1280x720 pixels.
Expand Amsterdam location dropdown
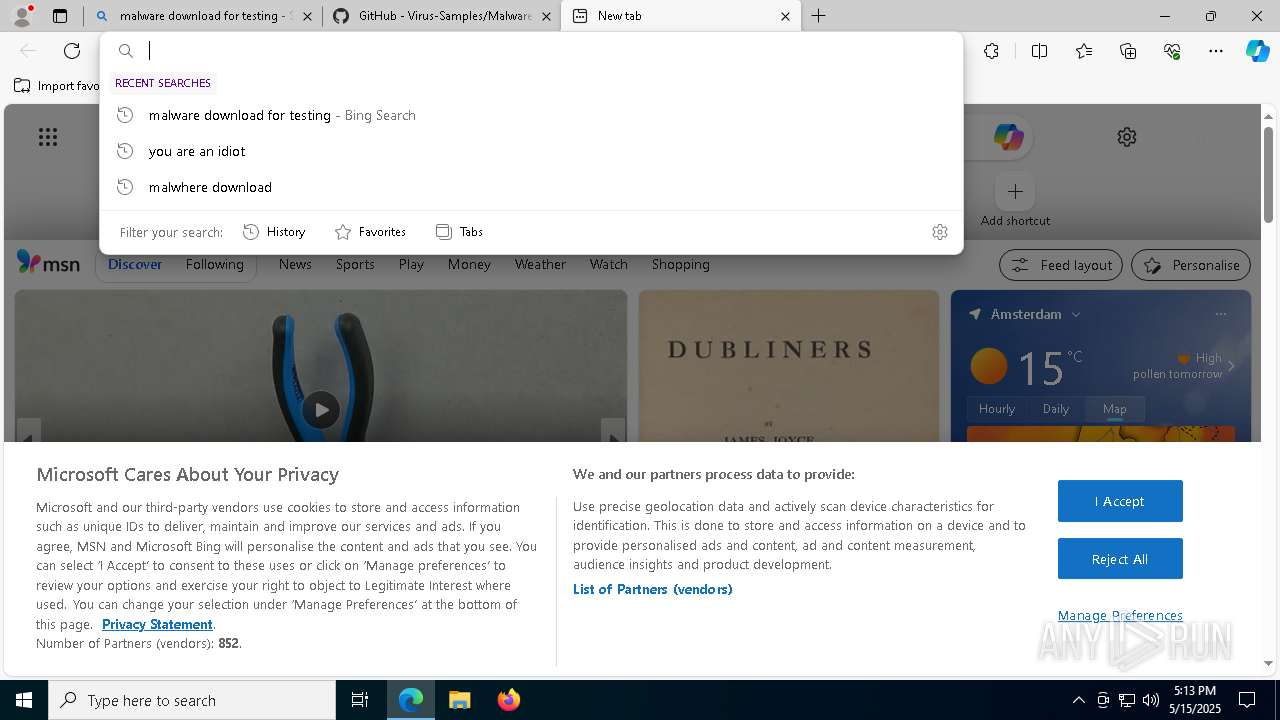click(x=1076, y=314)
